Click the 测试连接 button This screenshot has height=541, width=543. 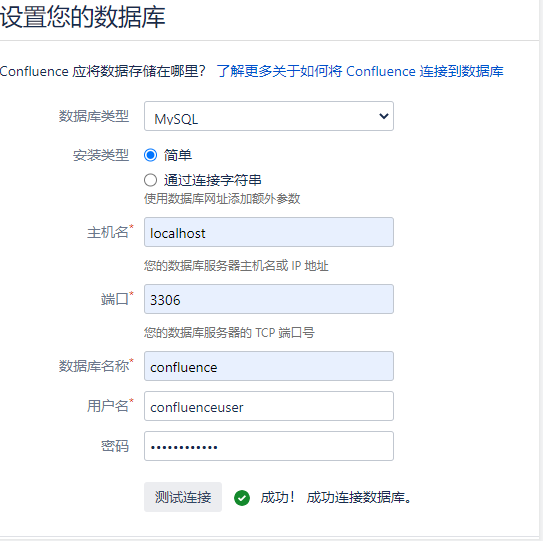[183, 497]
